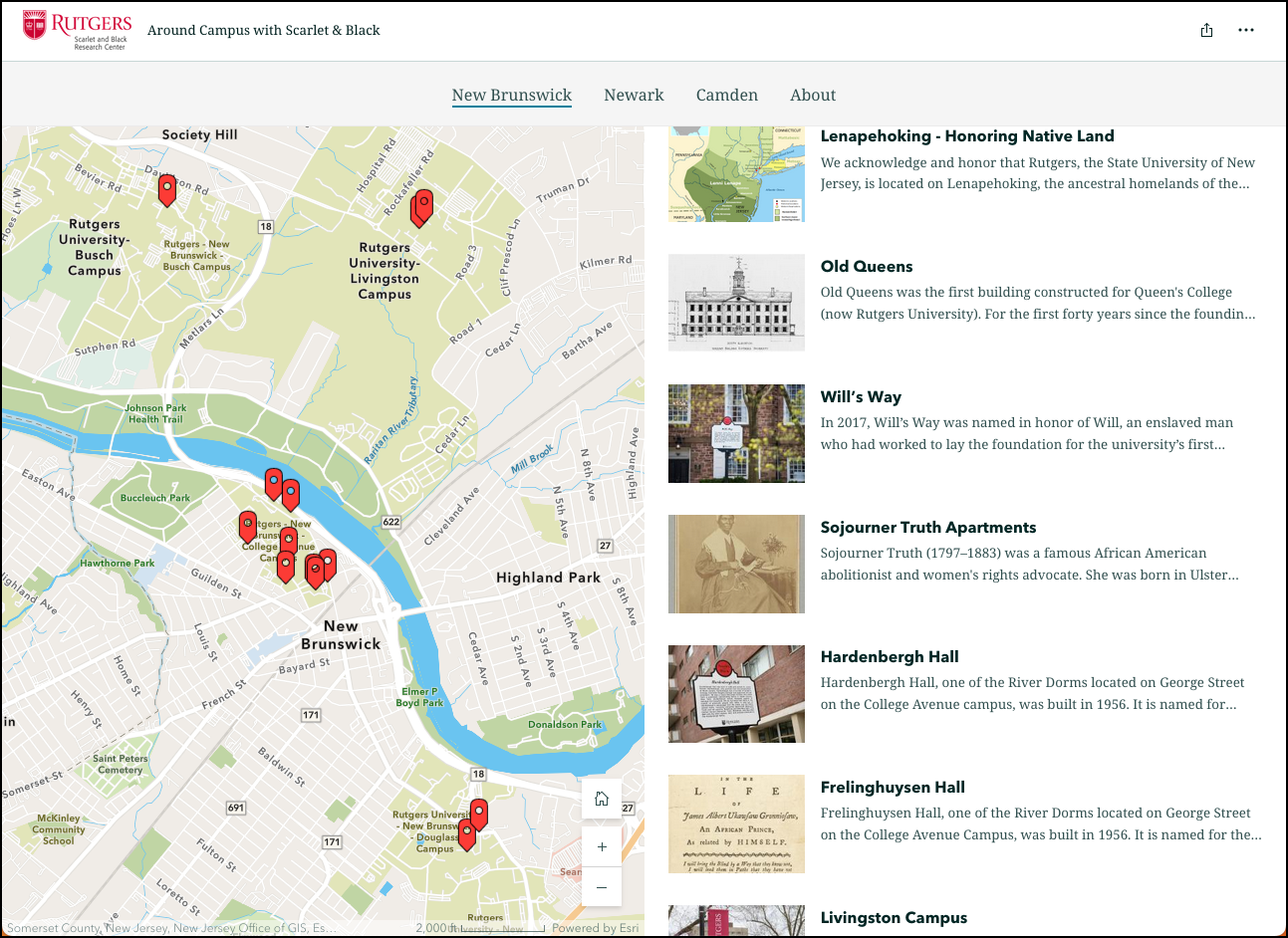The image size is (1288, 938).
Task: Click the 'Highland Park' map label
Action: pos(548,578)
